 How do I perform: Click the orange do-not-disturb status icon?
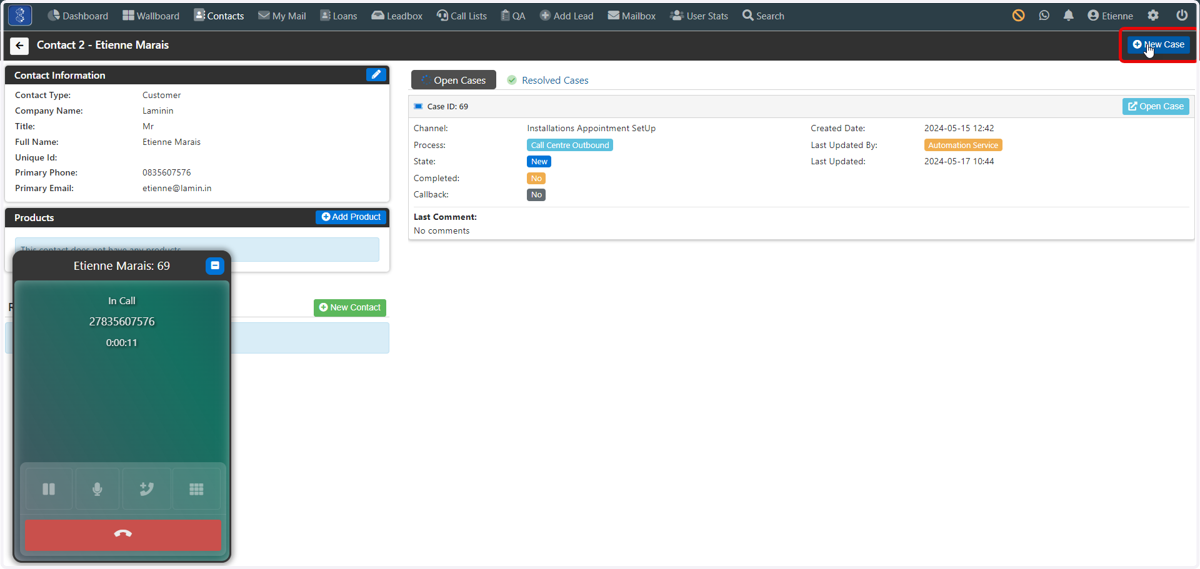pyautogui.click(x=1018, y=16)
